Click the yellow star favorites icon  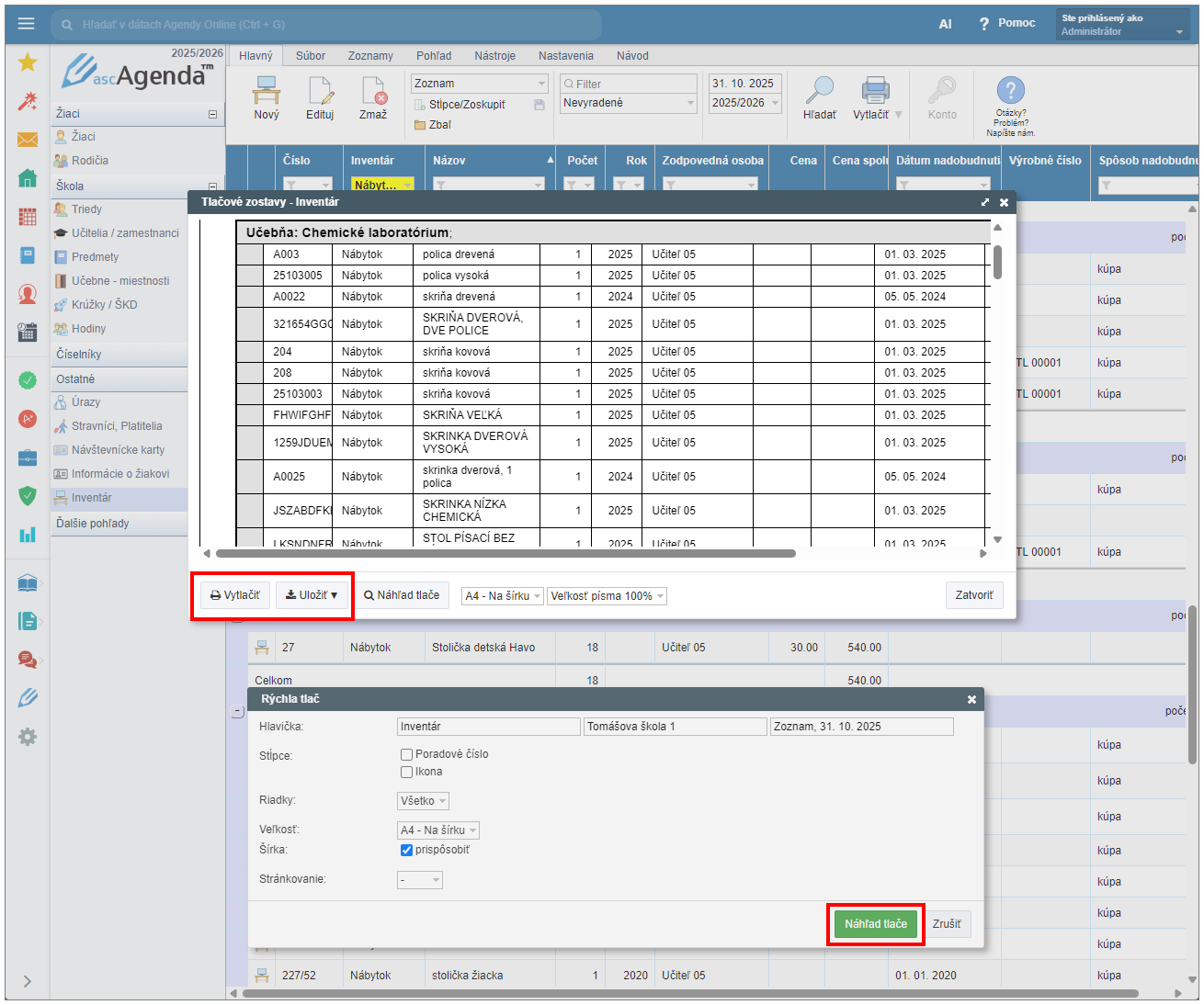[x=28, y=62]
